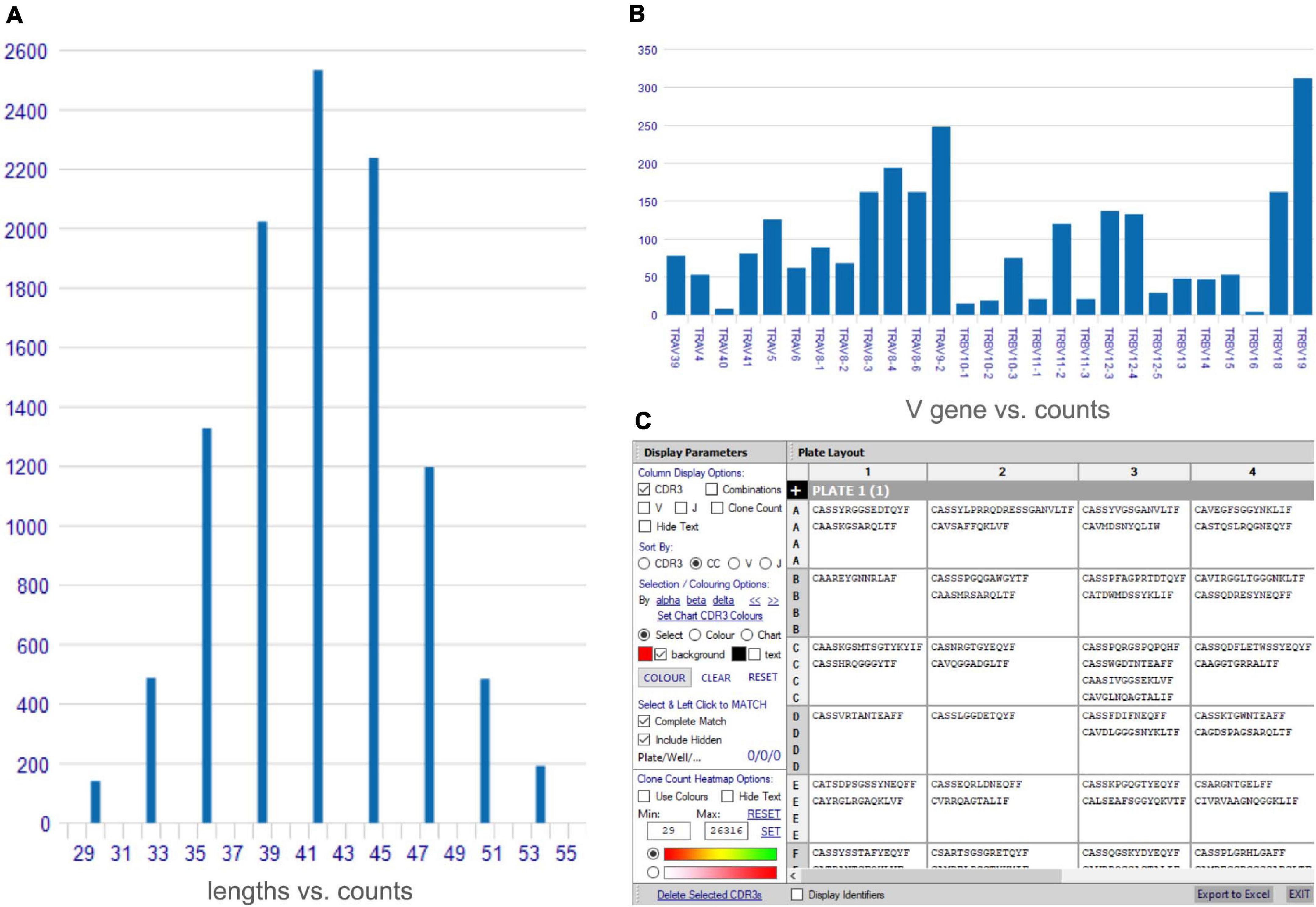Click CLEAR in colouring options

716,678
